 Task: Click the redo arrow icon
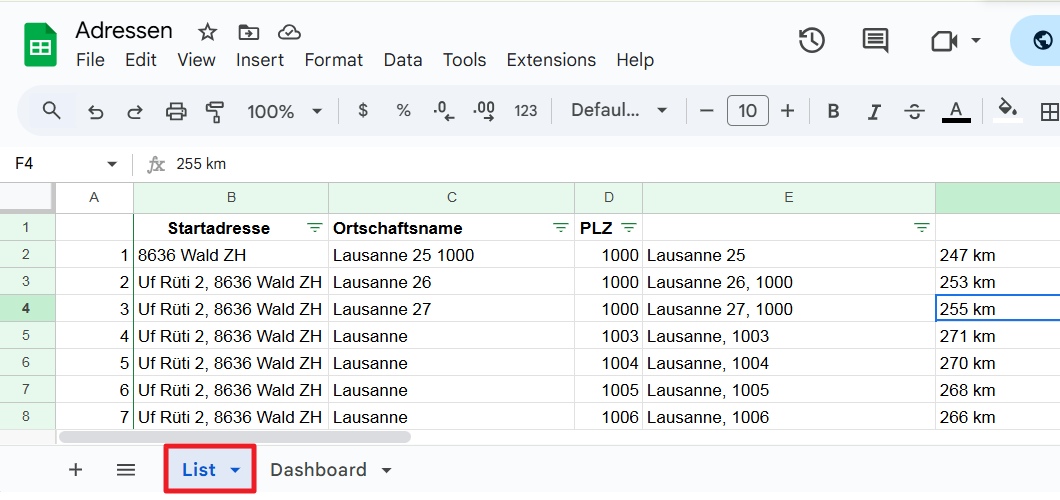tap(134, 111)
